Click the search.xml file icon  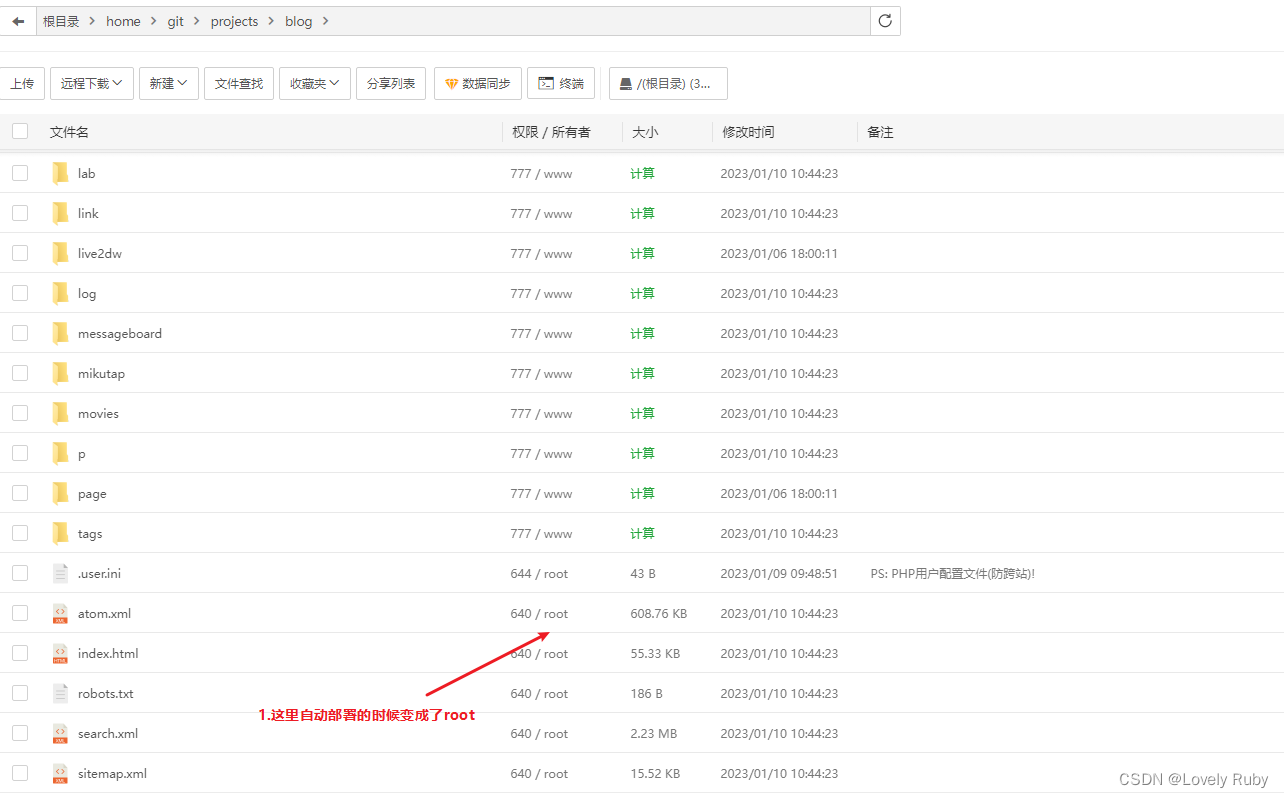[x=60, y=733]
